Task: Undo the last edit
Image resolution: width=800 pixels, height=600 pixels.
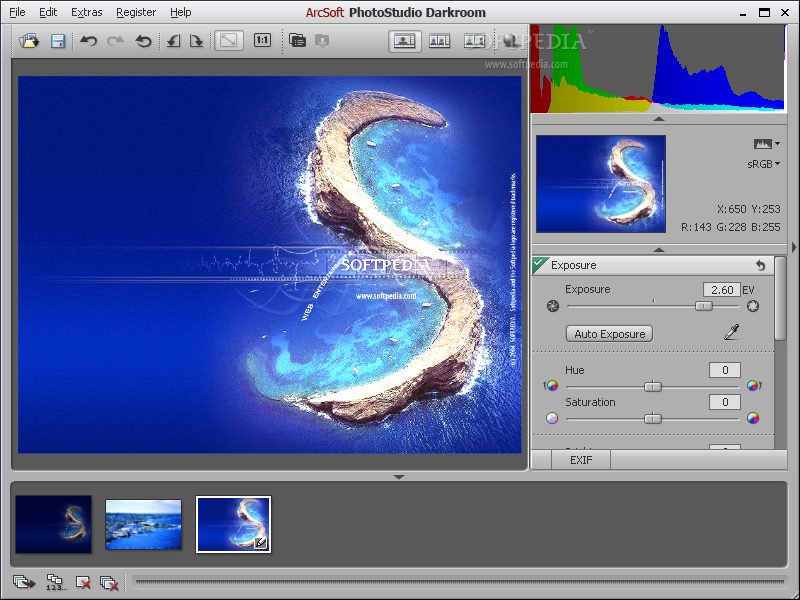Action: coord(88,41)
